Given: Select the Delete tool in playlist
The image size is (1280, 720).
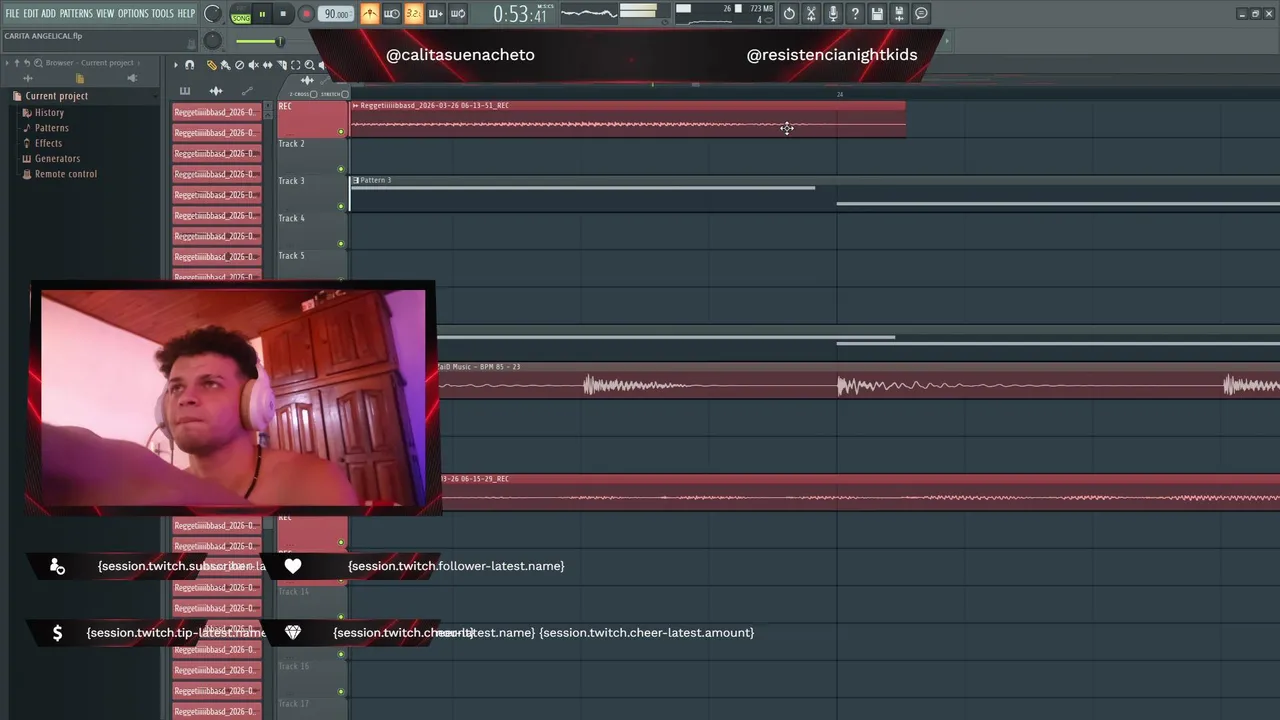Looking at the screenshot, I should point(239,65).
